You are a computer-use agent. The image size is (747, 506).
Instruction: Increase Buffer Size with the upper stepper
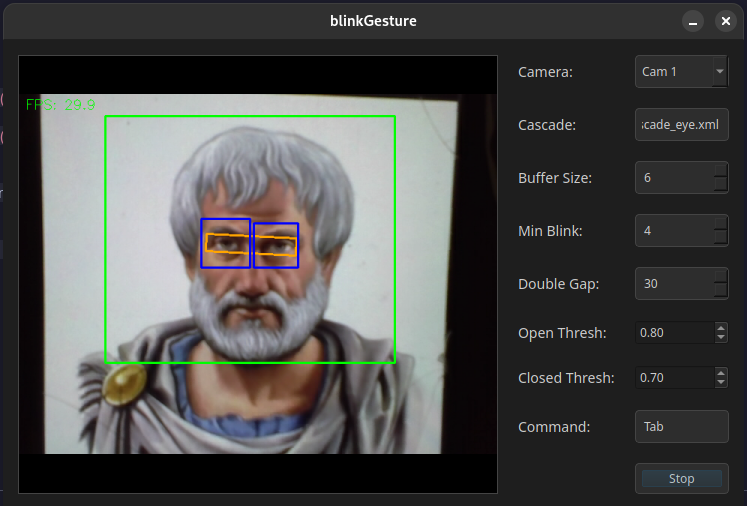point(721,171)
